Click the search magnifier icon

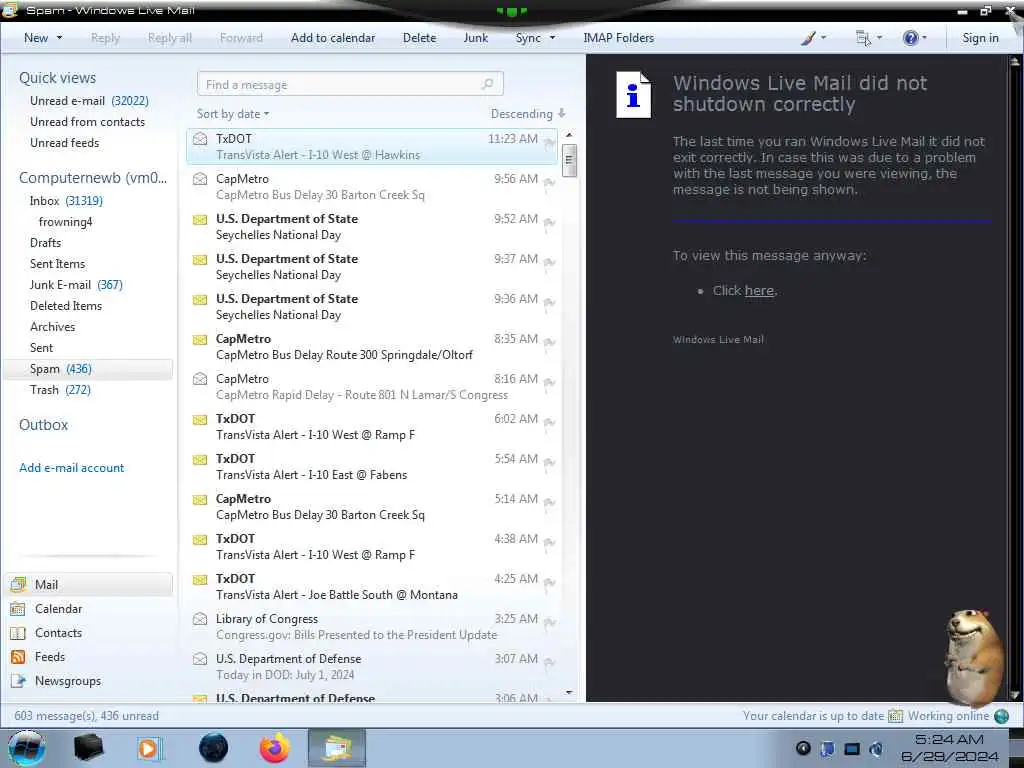(487, 84)
